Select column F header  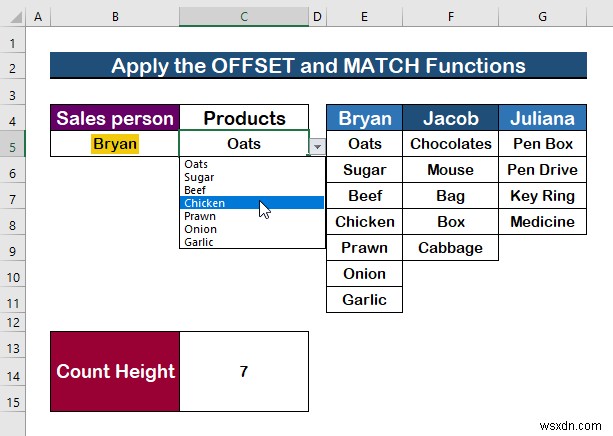(x=451, y=16)
